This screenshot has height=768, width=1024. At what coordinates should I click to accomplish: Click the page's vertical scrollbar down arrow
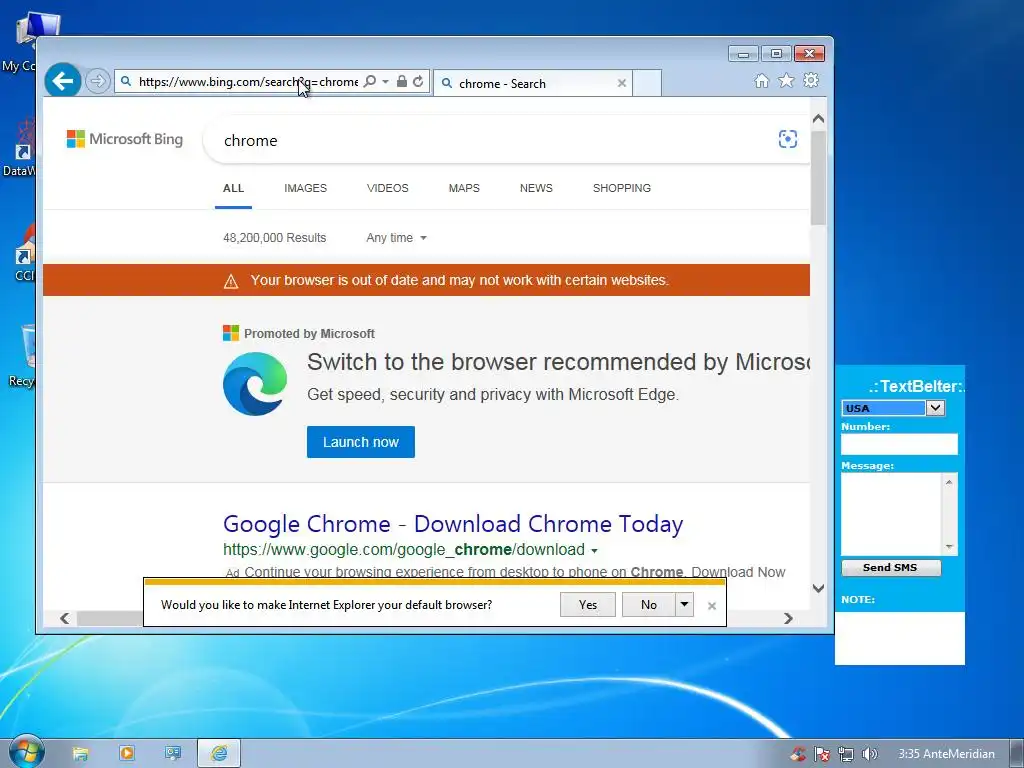click(818, 588)
